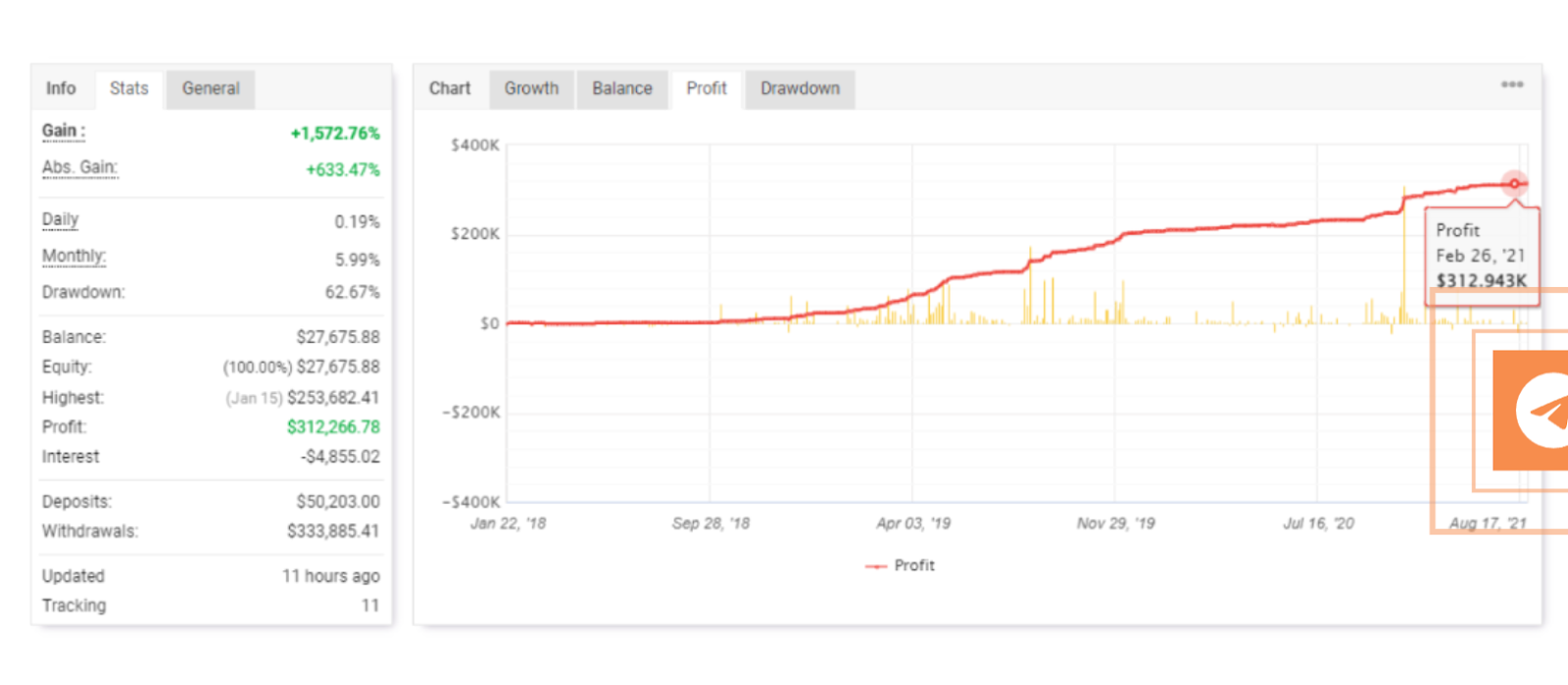The image size is (1568, 685).
Task: Switch to the Stats tab
Action: pos(128,88)
